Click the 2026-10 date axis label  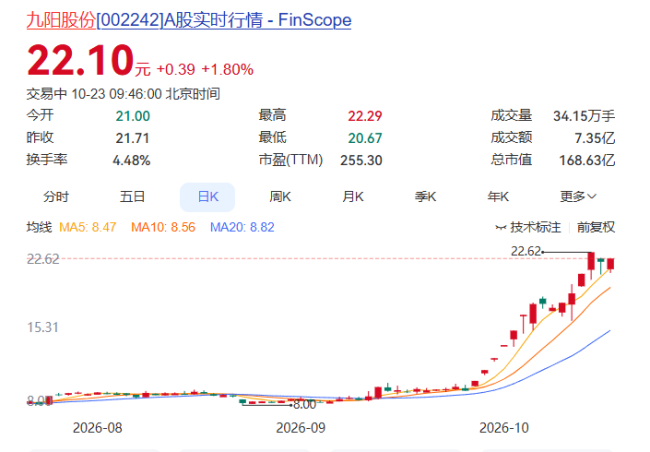pos(504,428)
